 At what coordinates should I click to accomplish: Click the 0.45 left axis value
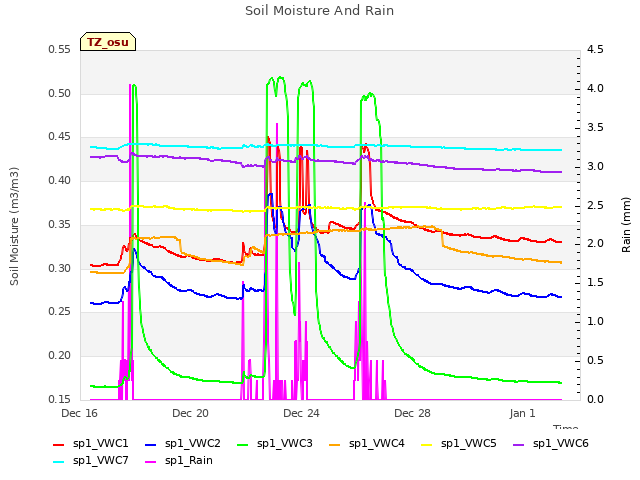click(x=60, y=137)
